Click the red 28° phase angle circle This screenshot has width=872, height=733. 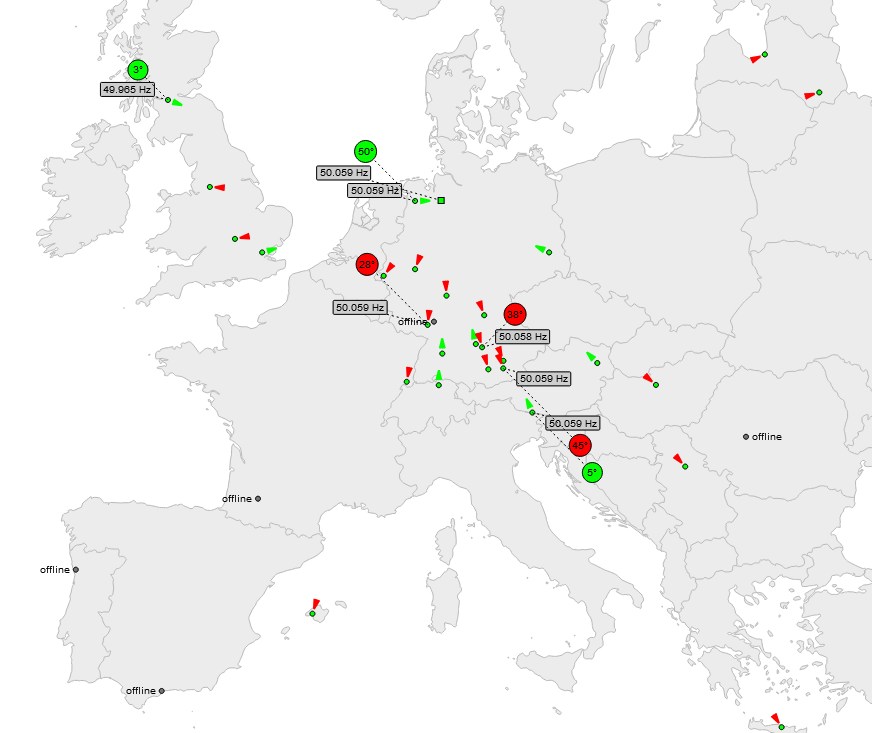367,265
